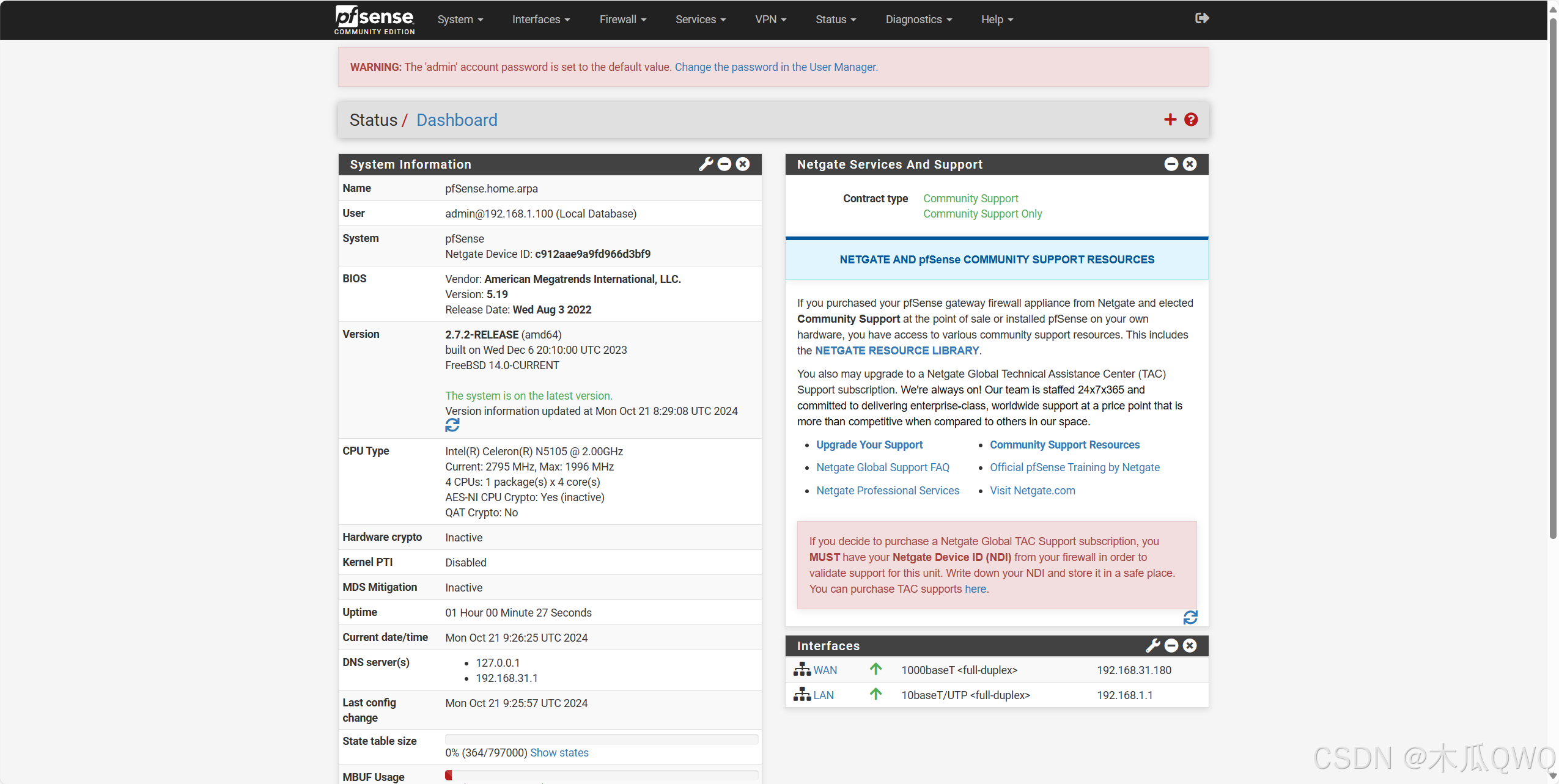Click the version text 2.7.2-RELEASE
The width and height of the screenshot is (1559, 784).
(482, 335)
